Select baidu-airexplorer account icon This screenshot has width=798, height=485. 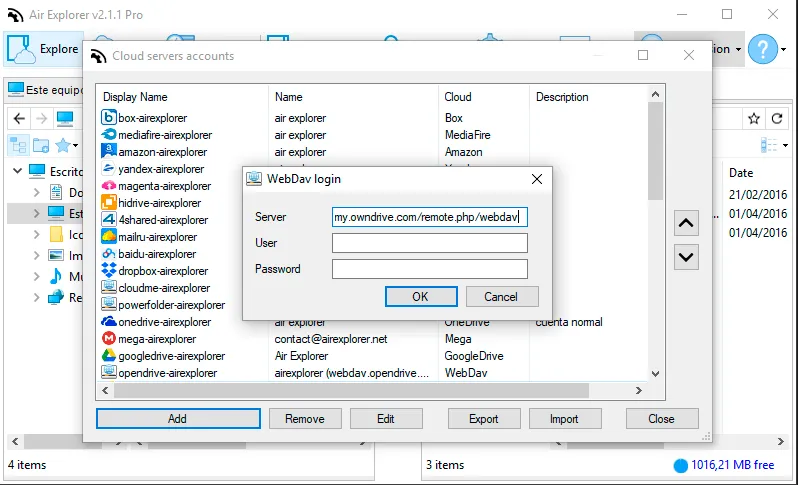click(x=108, y=253)
